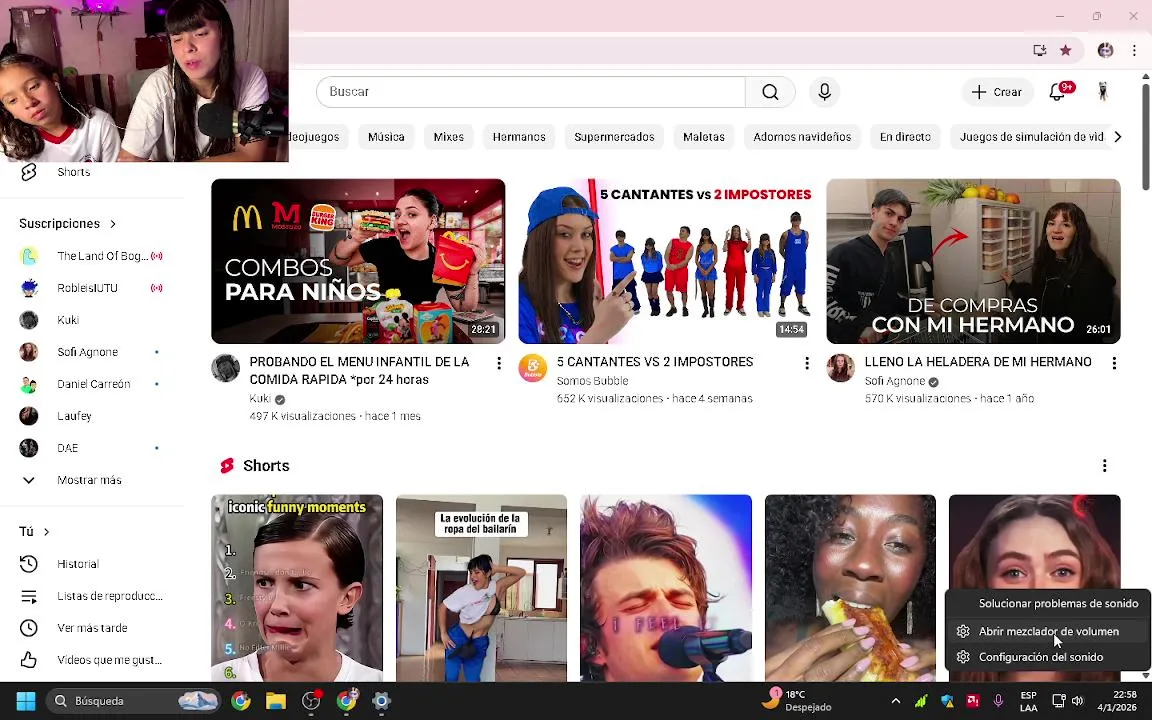This screenshot has height=720, width=1152.
Task: Open Ver más tarde from the sidebar
Action: click(x=92, y=628)
